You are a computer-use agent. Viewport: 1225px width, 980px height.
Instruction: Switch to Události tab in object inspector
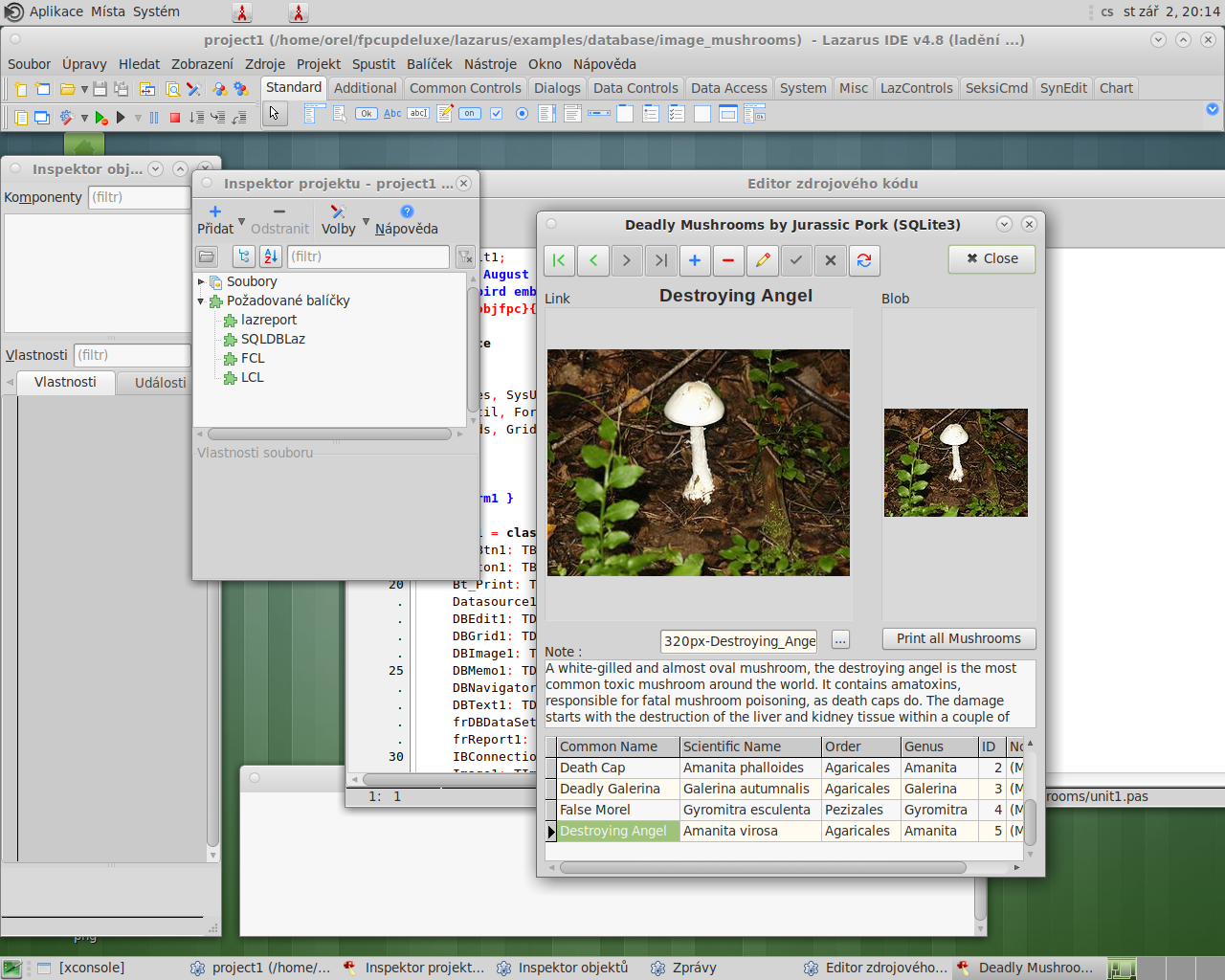tap(160, 383)
